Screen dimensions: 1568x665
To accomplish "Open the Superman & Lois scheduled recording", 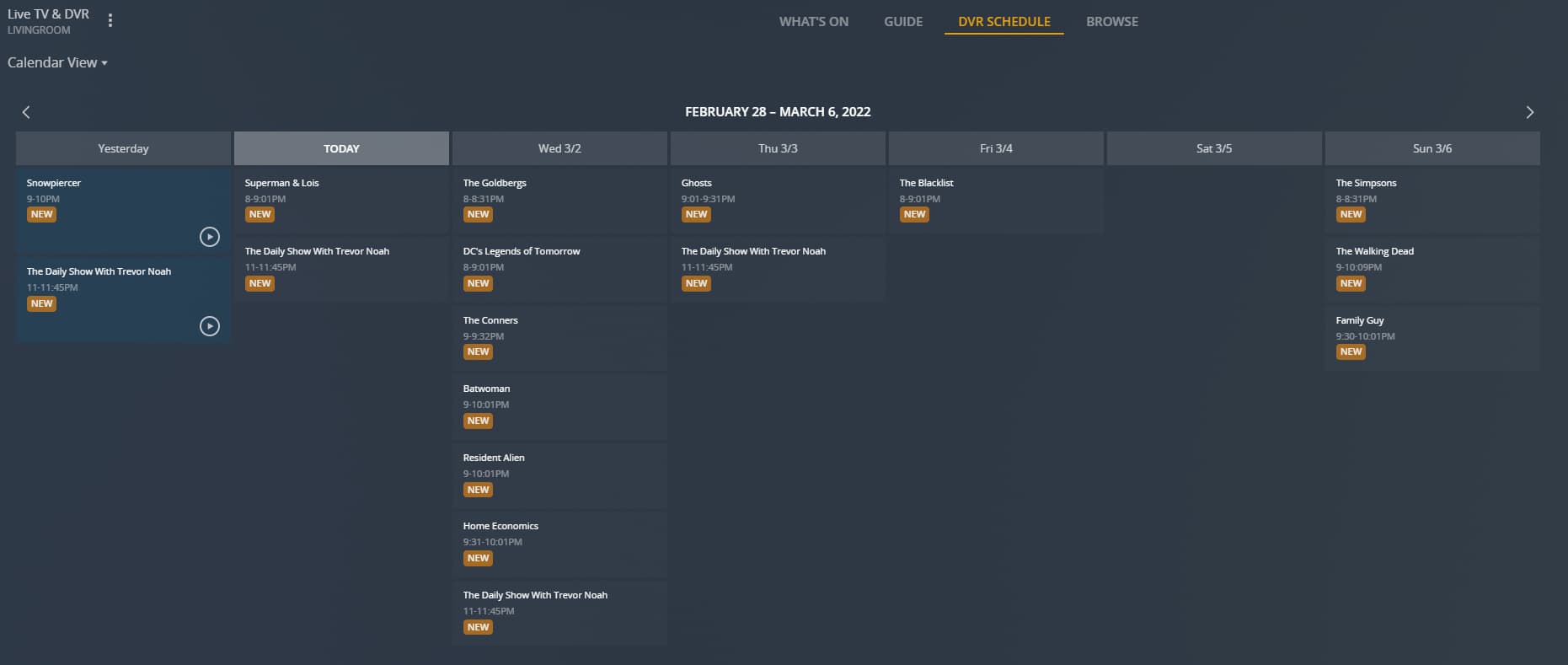I will coord(340,200).
